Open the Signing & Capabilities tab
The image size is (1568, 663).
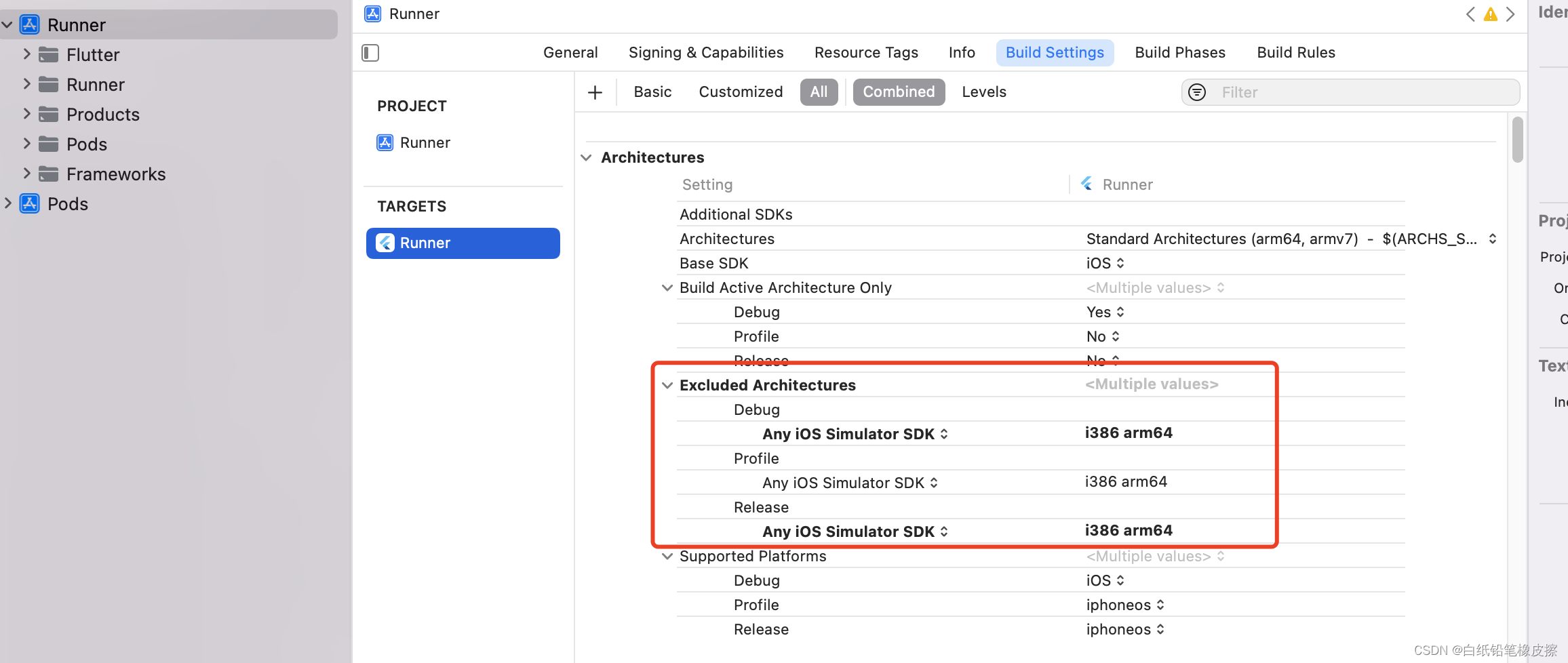click(x=705, y=52)
